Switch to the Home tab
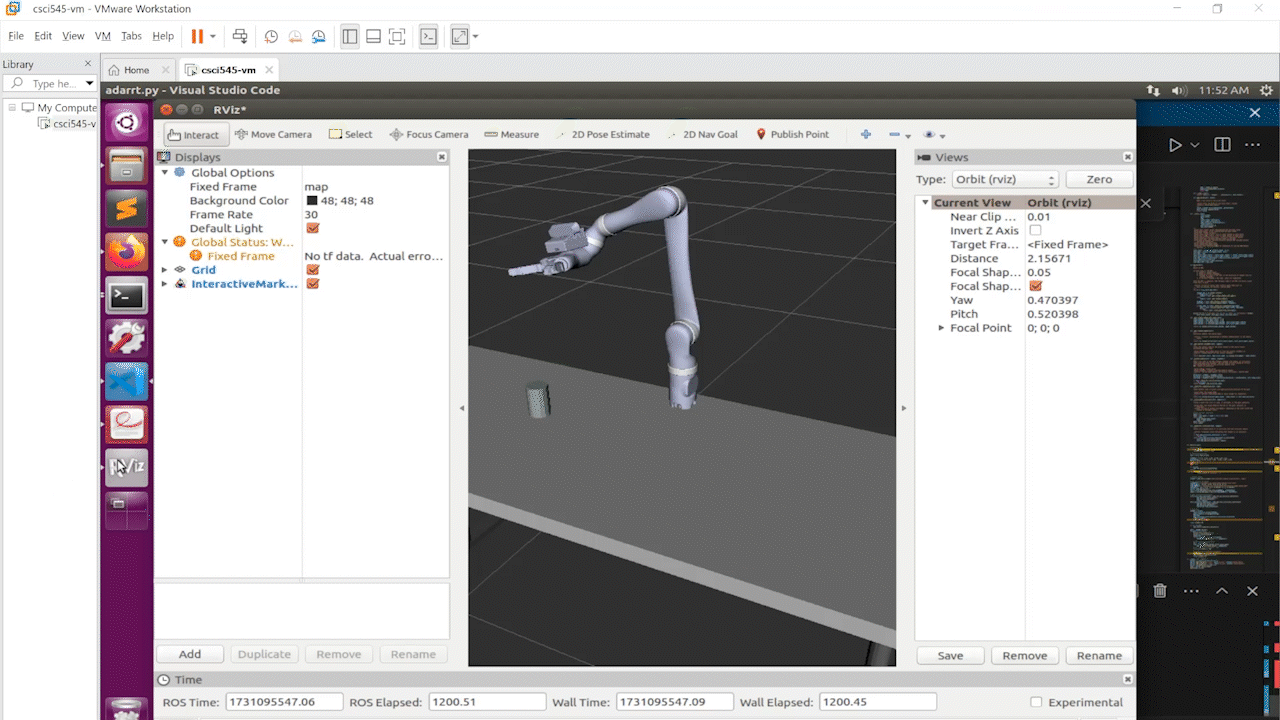1280x720 pixels. point(129,70)
